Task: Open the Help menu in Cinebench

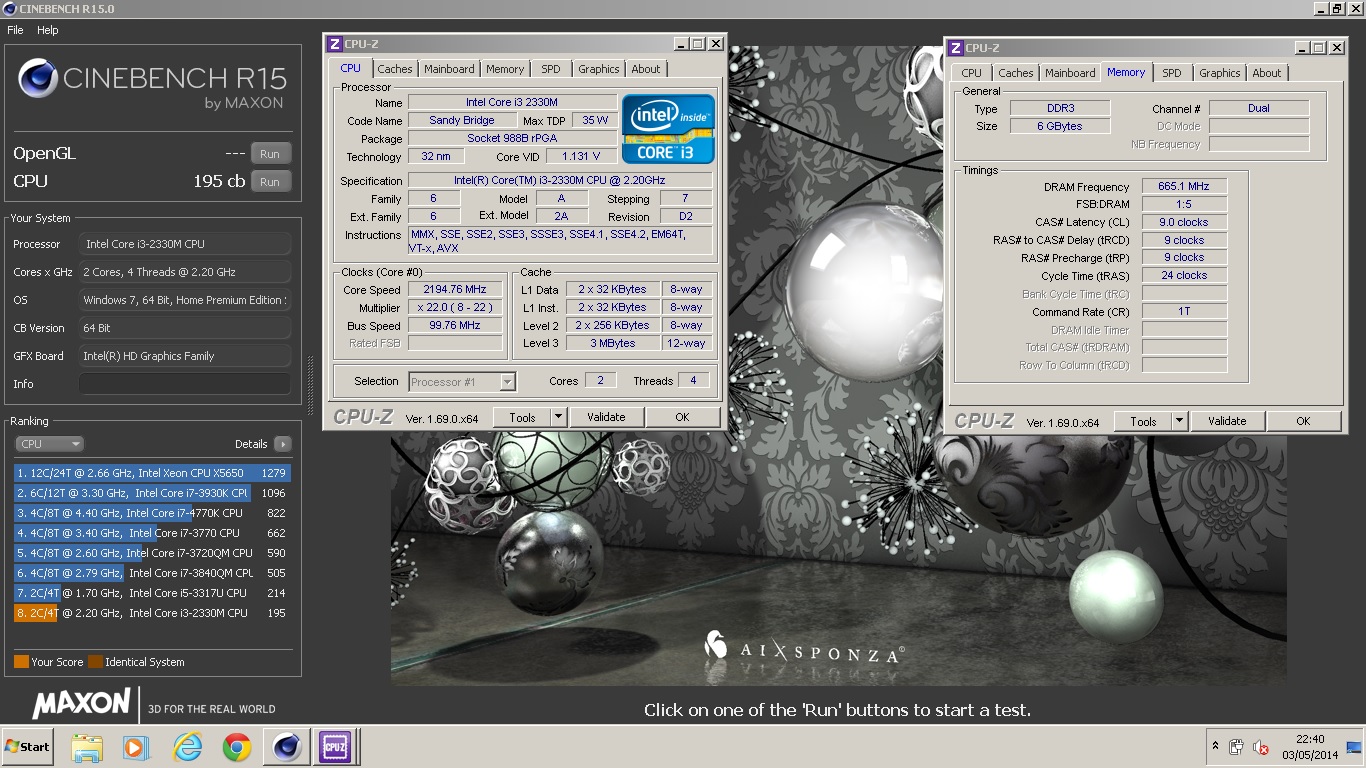Action: (x=48, y=30)
